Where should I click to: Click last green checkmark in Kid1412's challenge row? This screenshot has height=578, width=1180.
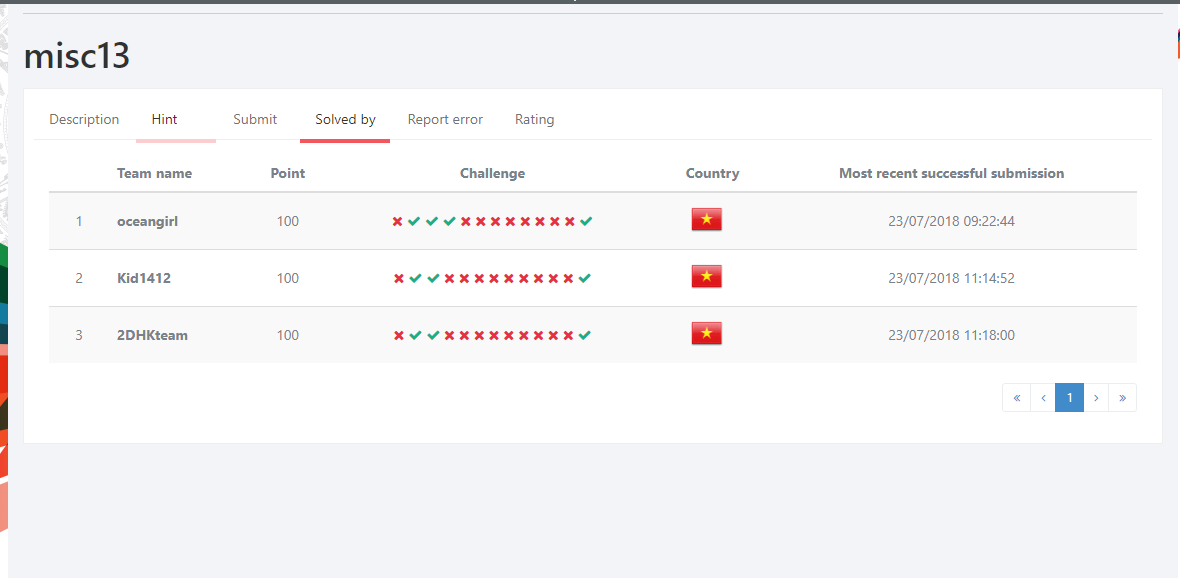click(585, 278)
